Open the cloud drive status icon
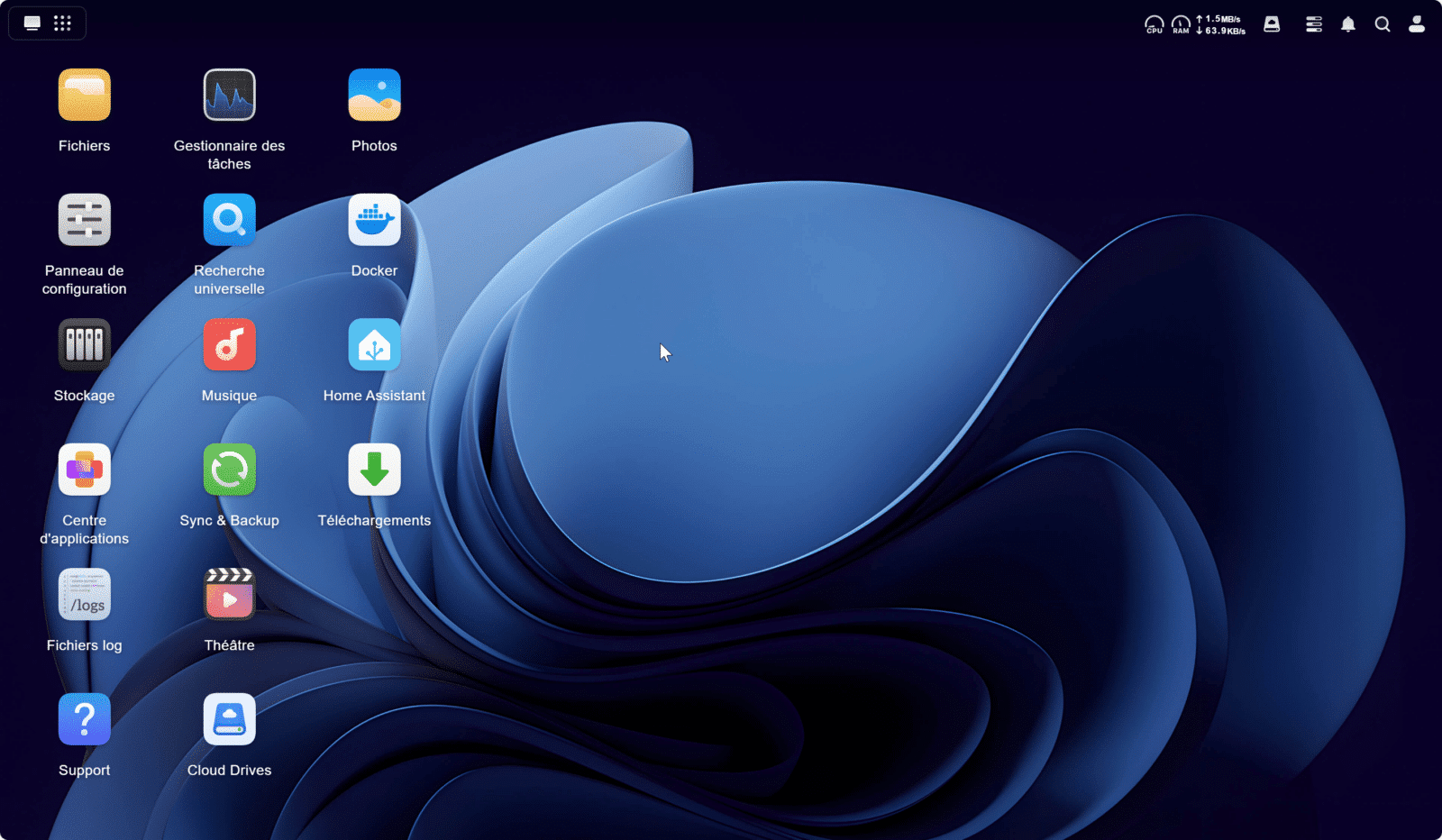The image size is (1442, 840). pyautogui.click(x=1272, y=24)
